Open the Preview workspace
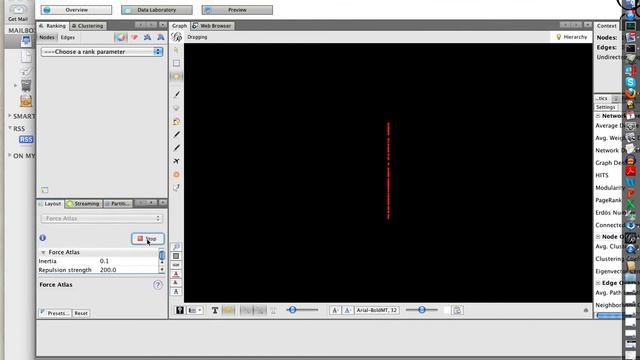640x360 pixels. click(x=237, y=10)
